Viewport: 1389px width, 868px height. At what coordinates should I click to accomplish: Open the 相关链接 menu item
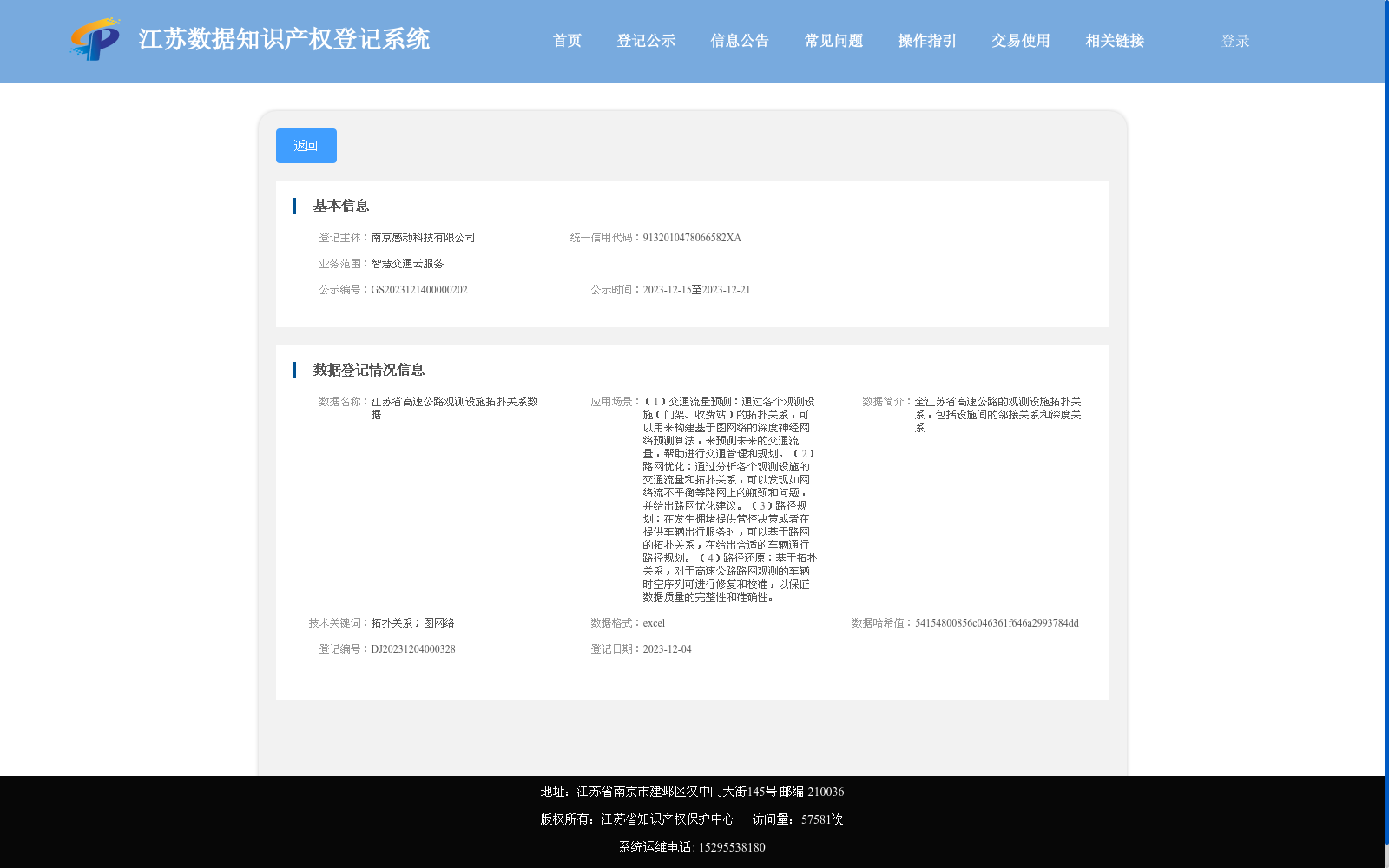pyautogui.click(x=1115, y=41)
